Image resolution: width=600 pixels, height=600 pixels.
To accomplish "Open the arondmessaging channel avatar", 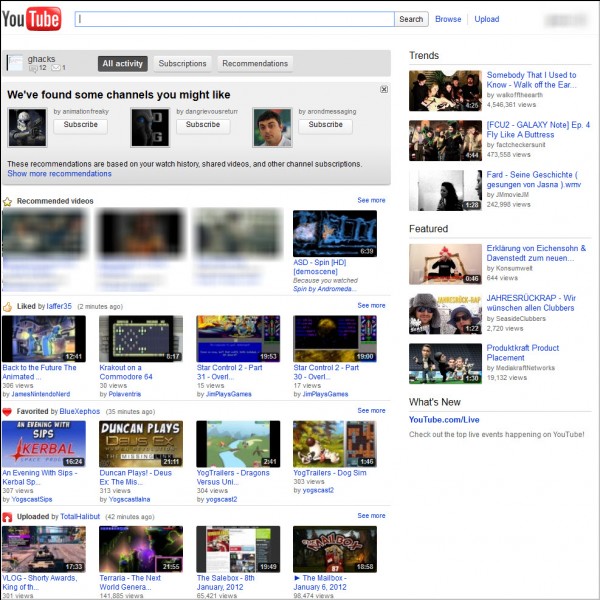I will [x=272, y=127].
